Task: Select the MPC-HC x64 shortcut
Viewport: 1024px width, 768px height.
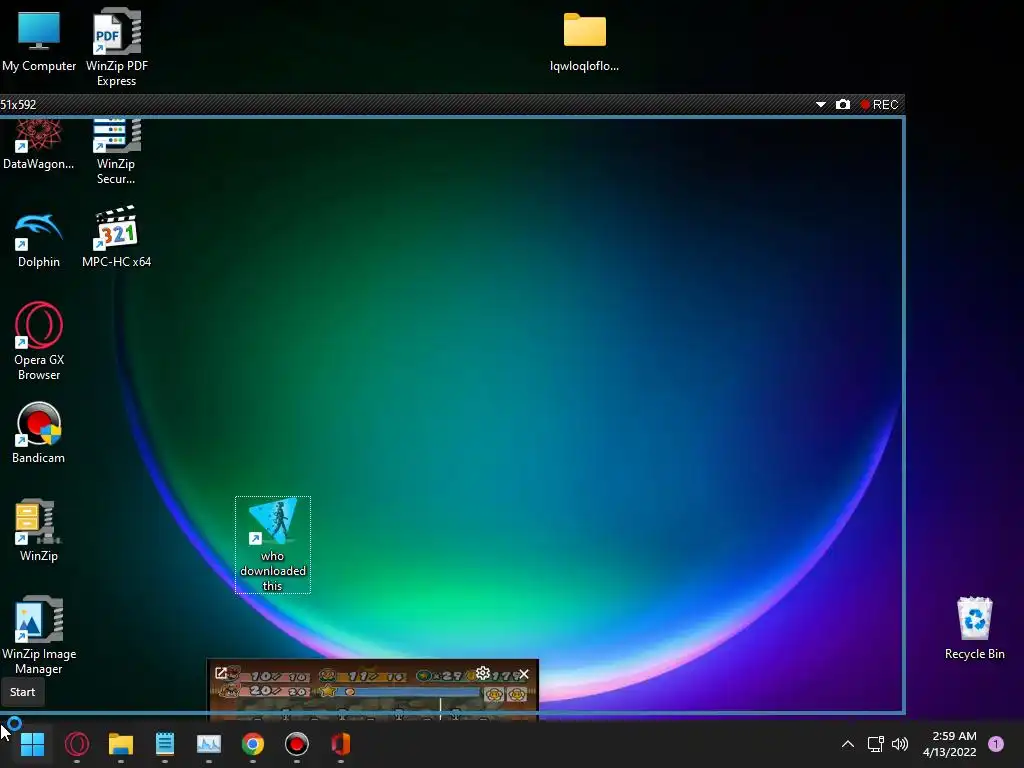Action: click(x=116, y=236)
